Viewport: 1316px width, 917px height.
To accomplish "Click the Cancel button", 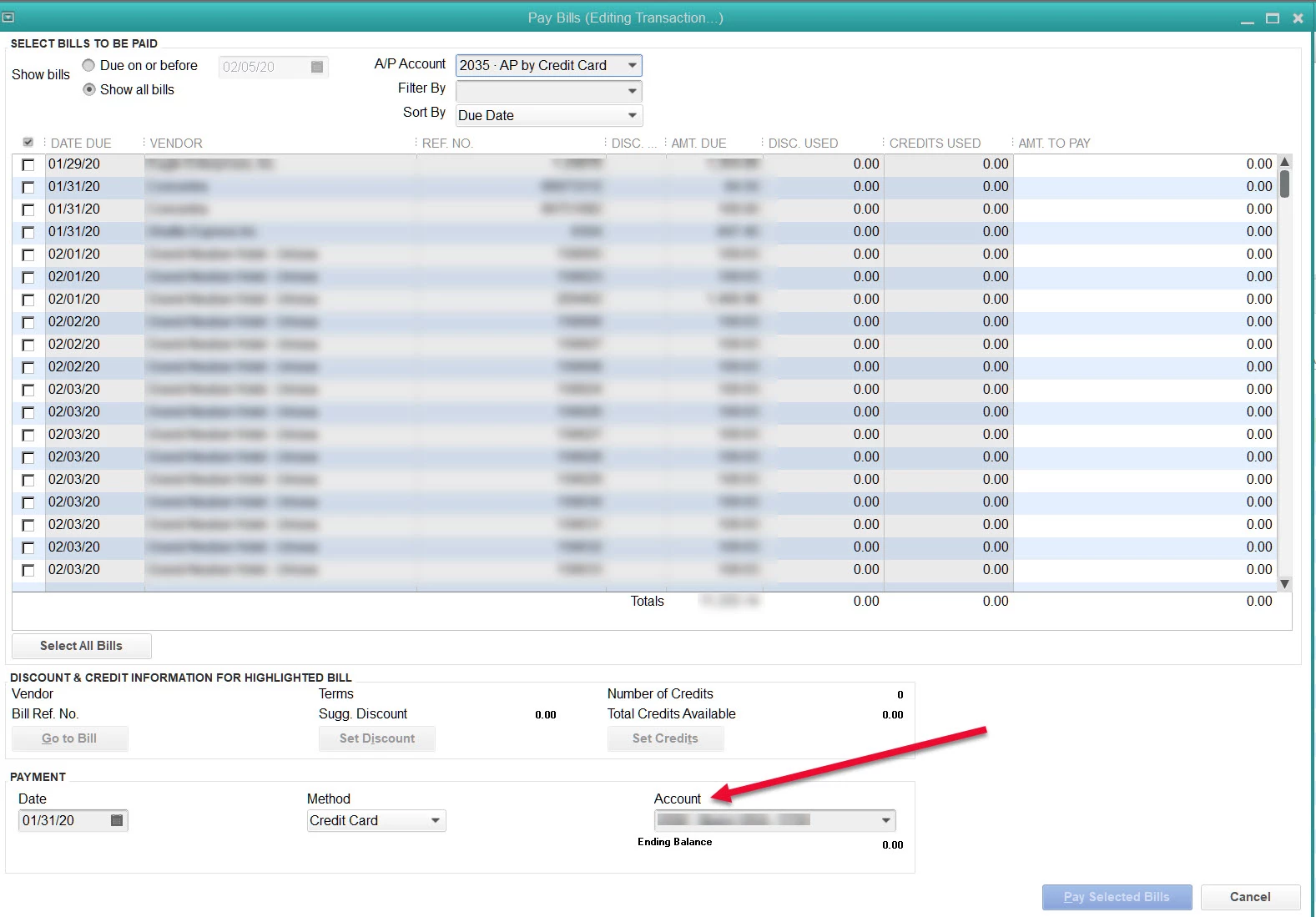I will 1250,897.
